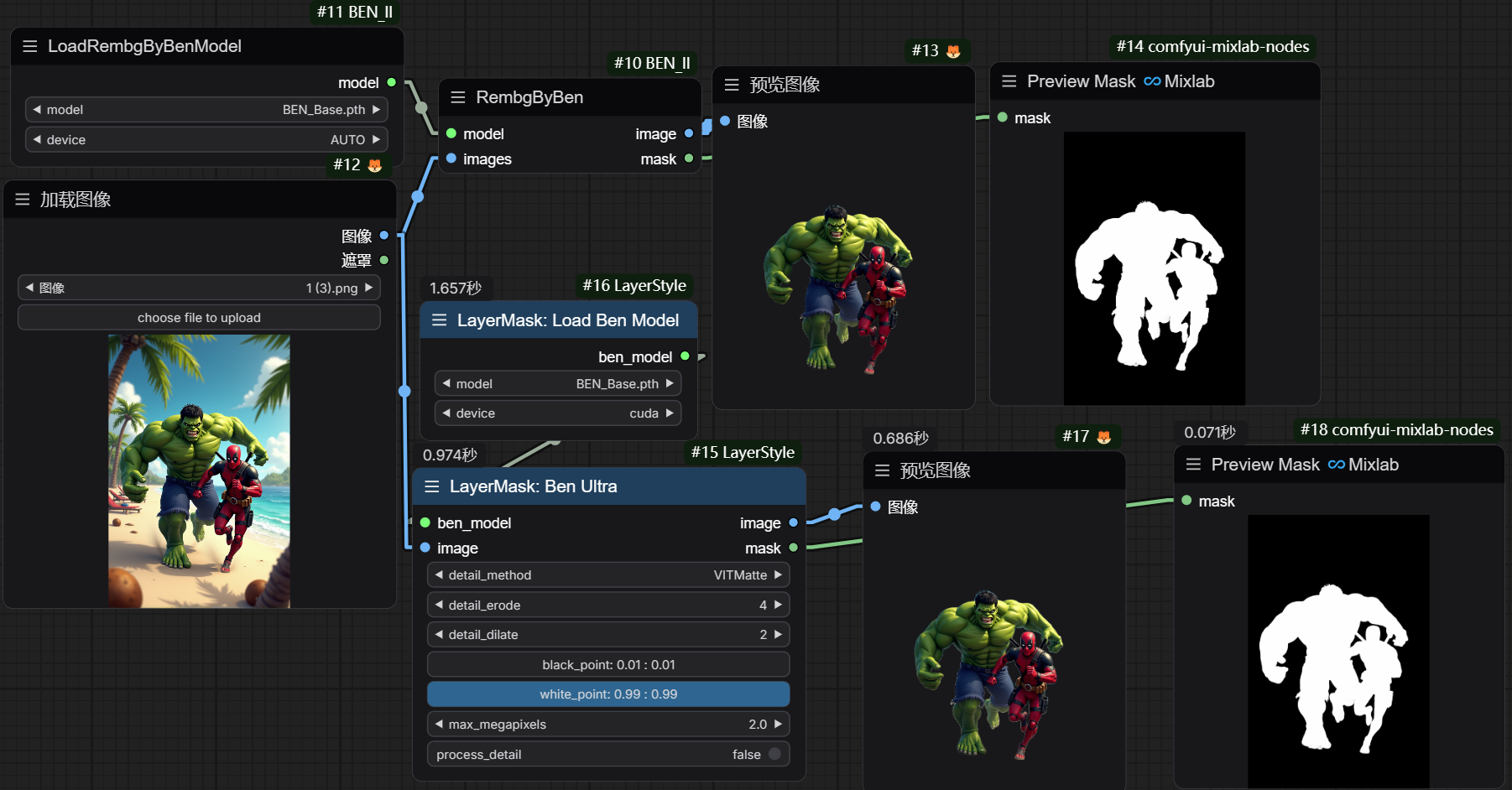This screenshot has height=790, width=1512.
Task: Click fox badge icon on #17 label
Action: [x=1104, y=437]
